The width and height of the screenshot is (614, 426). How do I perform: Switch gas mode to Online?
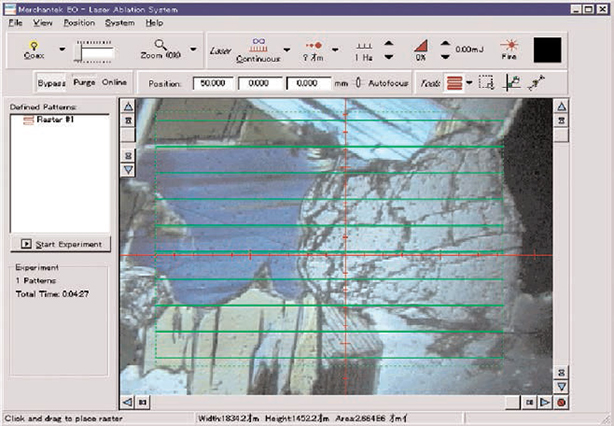114,82
